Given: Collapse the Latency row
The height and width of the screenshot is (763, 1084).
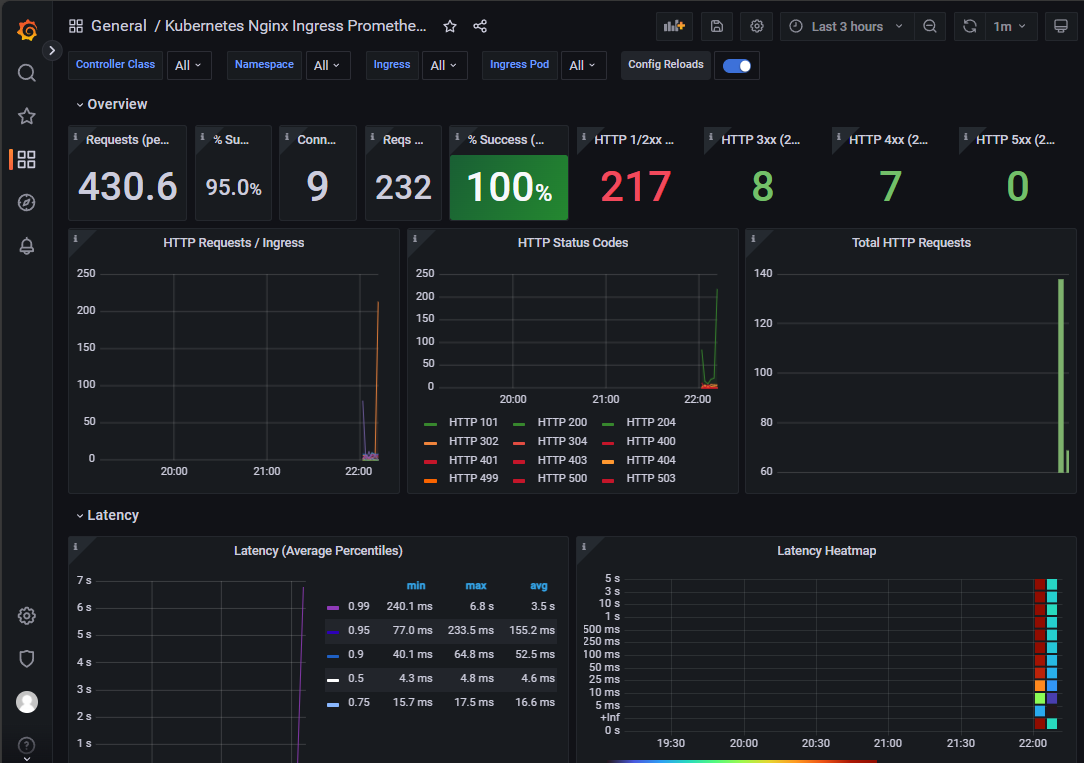Looking at the screenshot, I should (107, 516).
